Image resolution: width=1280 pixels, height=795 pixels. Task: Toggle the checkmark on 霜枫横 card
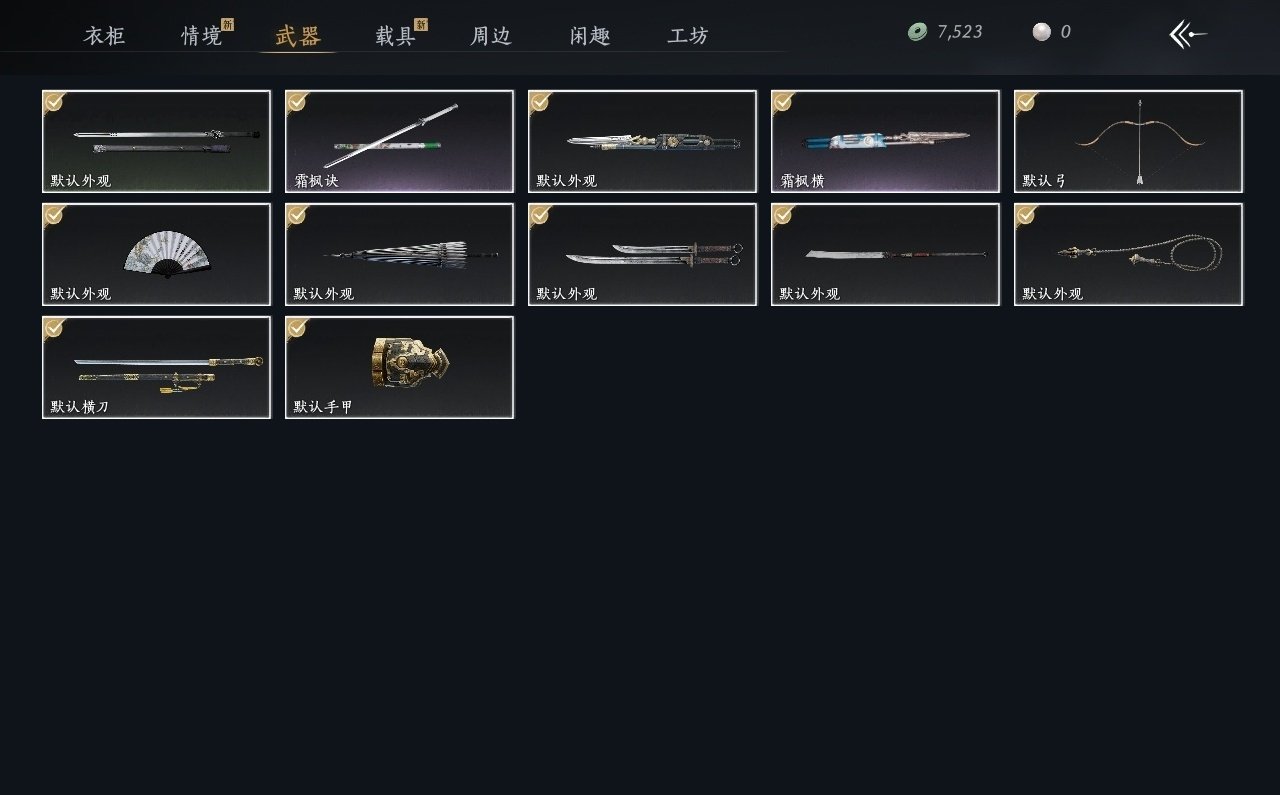pyautogui.click(x=783, y=102)
